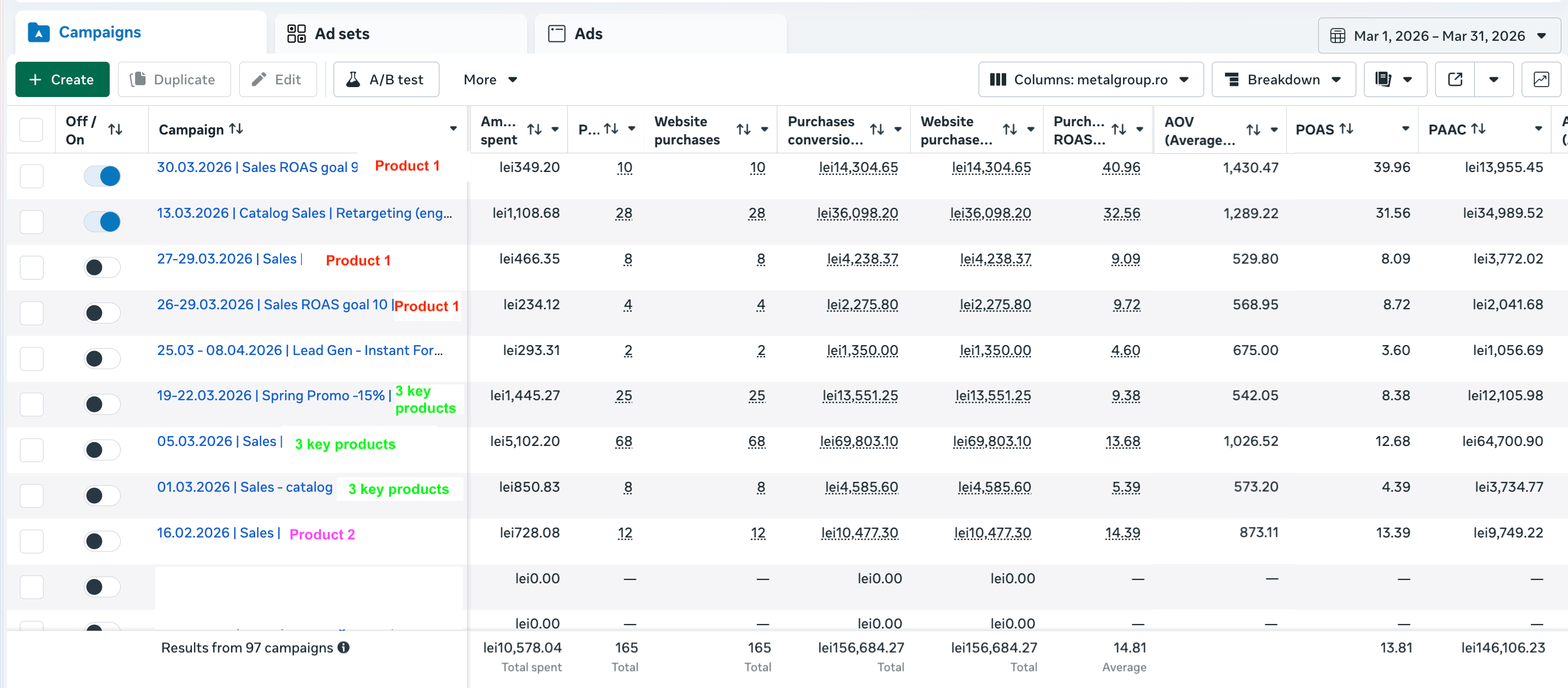Screen dimensions: 1568x688
Task: Enable the 05.03.2026 Sales campaign toggle
Action: coord(102,450)
